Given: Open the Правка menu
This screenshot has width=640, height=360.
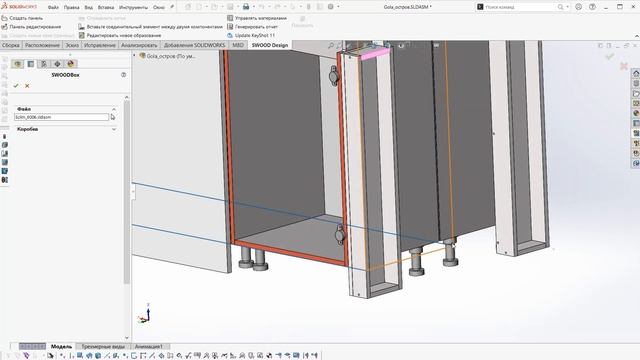Looking at the screenshot, I should [71, 7].
